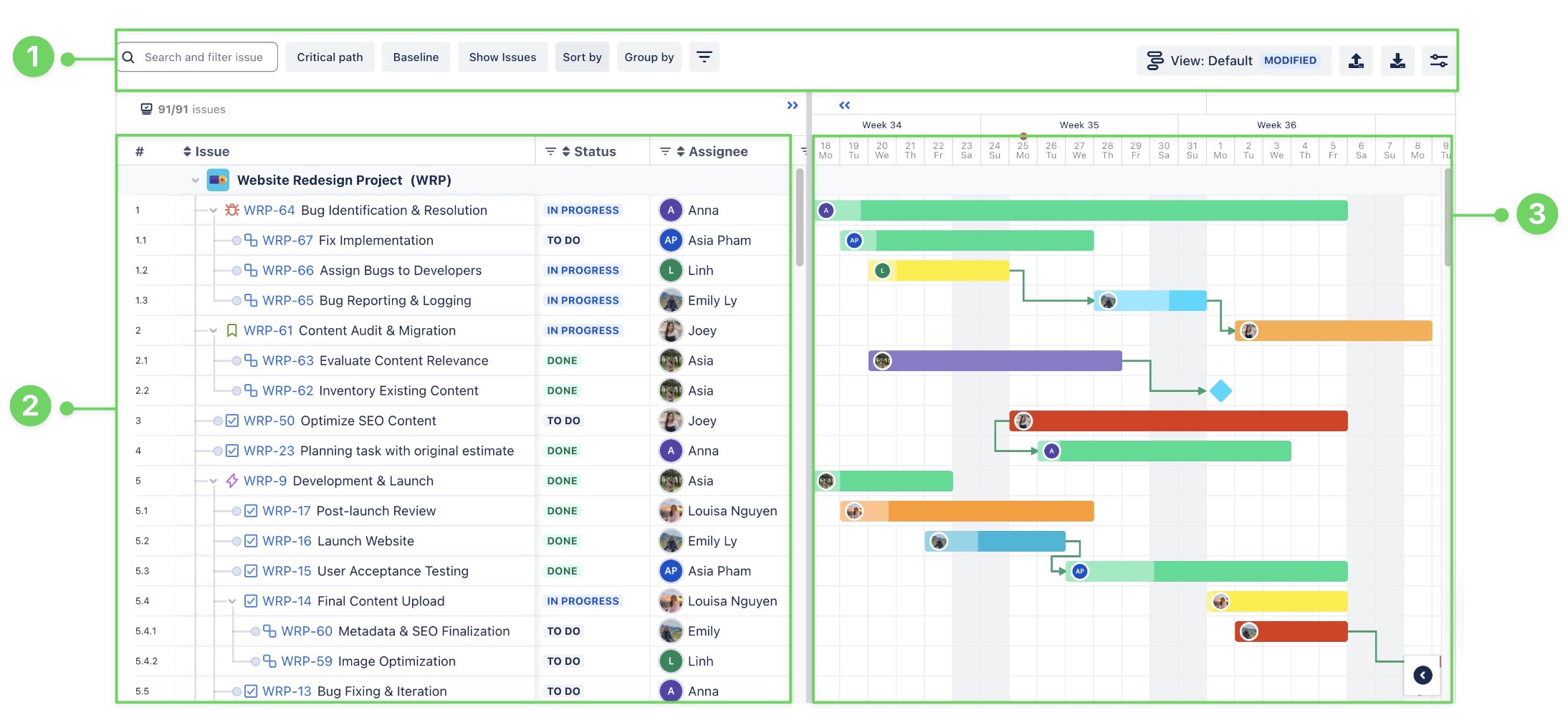Click TO DO status of WRP-67

coord(563,240)
